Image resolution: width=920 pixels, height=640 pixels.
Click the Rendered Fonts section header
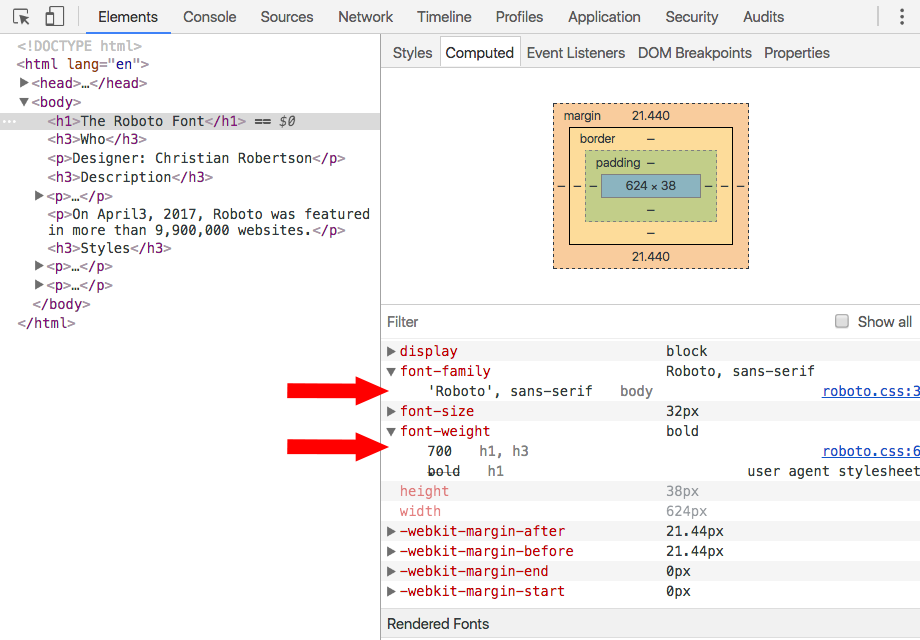pyautogui.click(x=651, y=624)
